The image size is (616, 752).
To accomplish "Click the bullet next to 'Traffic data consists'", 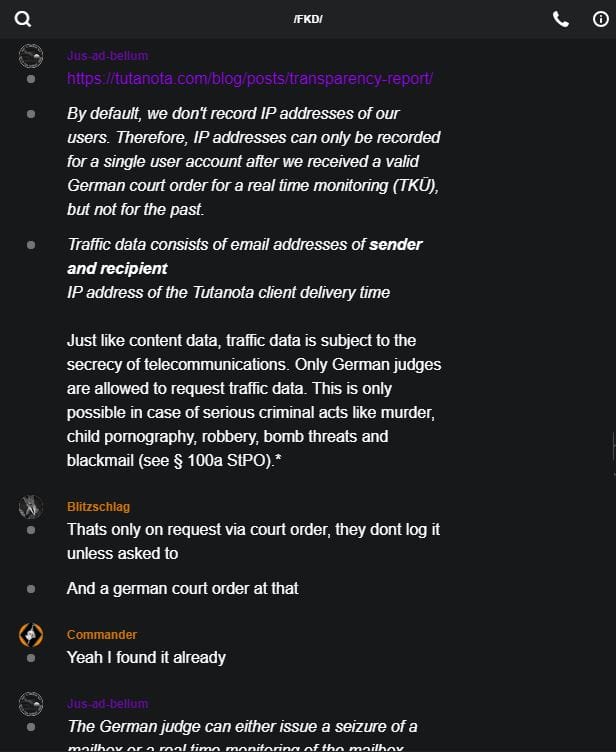I will 31,244.
